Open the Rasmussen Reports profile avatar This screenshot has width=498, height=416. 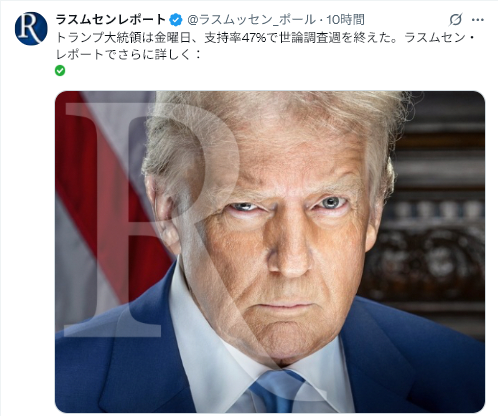(x=31, y=29)
